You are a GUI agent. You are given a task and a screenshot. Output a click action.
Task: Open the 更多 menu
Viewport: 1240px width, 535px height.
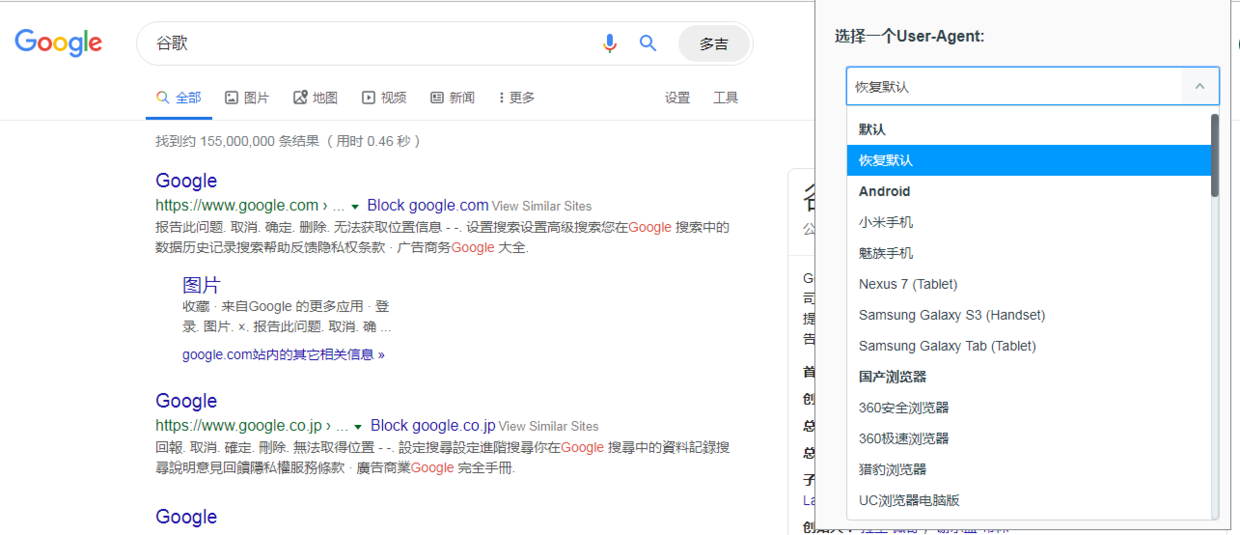coord(517,98)
